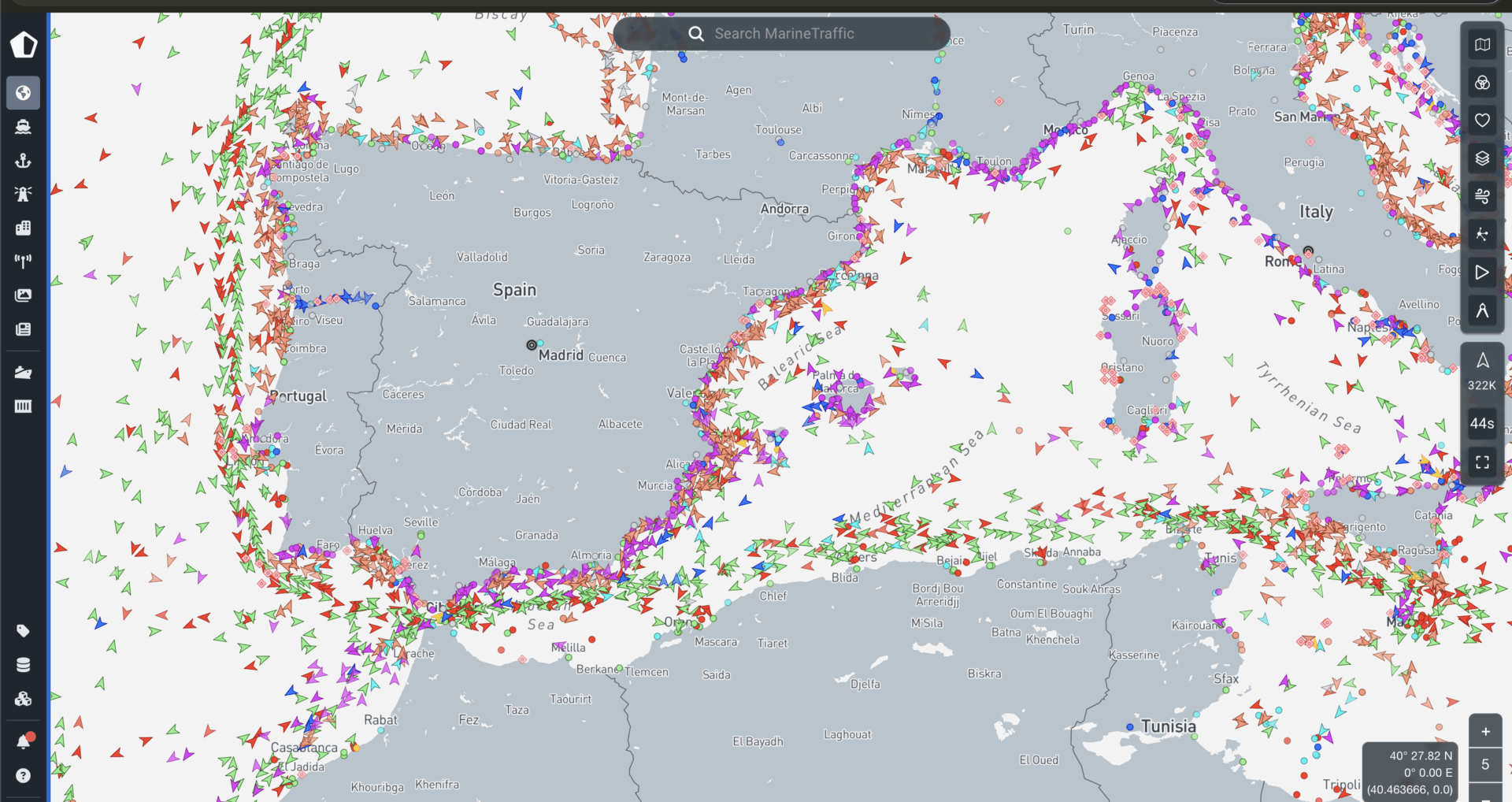This screenshot has height=802, width=1512.
Task: Expand the vessel filters circles menu
Action: [x=1482, y=83]
